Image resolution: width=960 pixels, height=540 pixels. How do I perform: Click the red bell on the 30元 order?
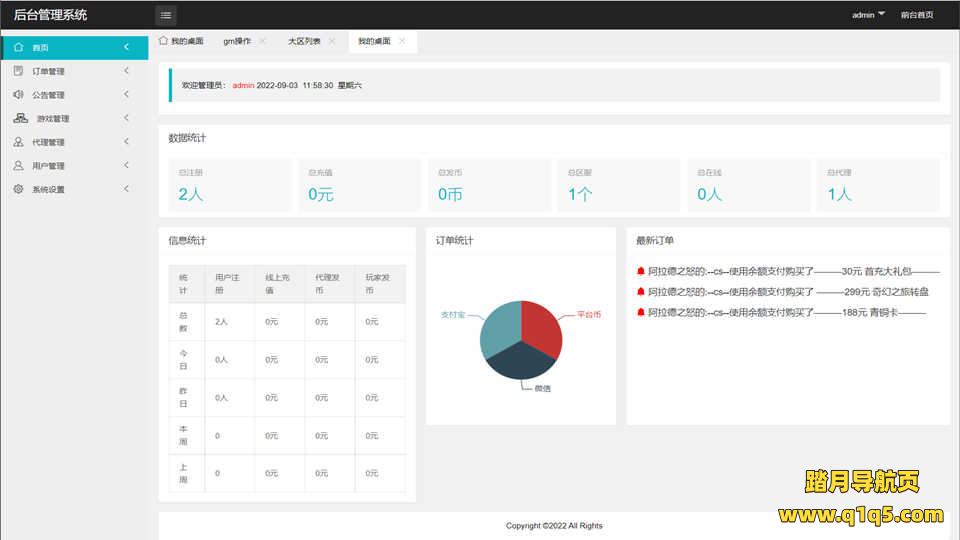pyautogui.click(x=640, y=271)
